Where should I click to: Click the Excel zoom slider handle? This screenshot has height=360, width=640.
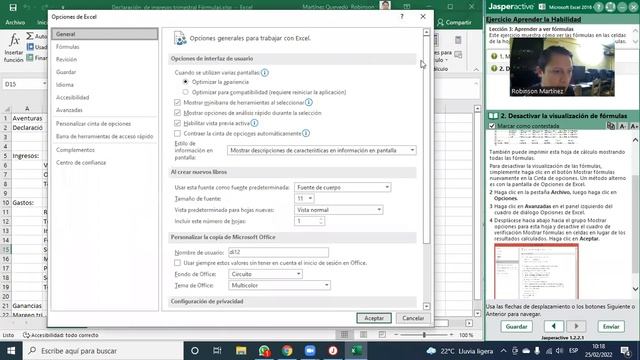424,335
